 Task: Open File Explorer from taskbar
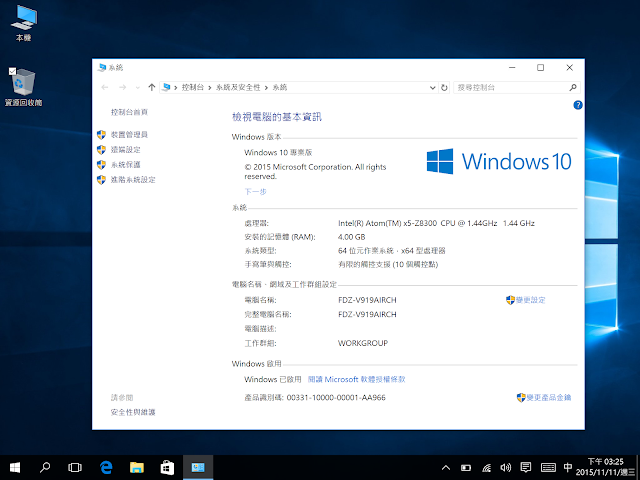(x=137, y=467)
